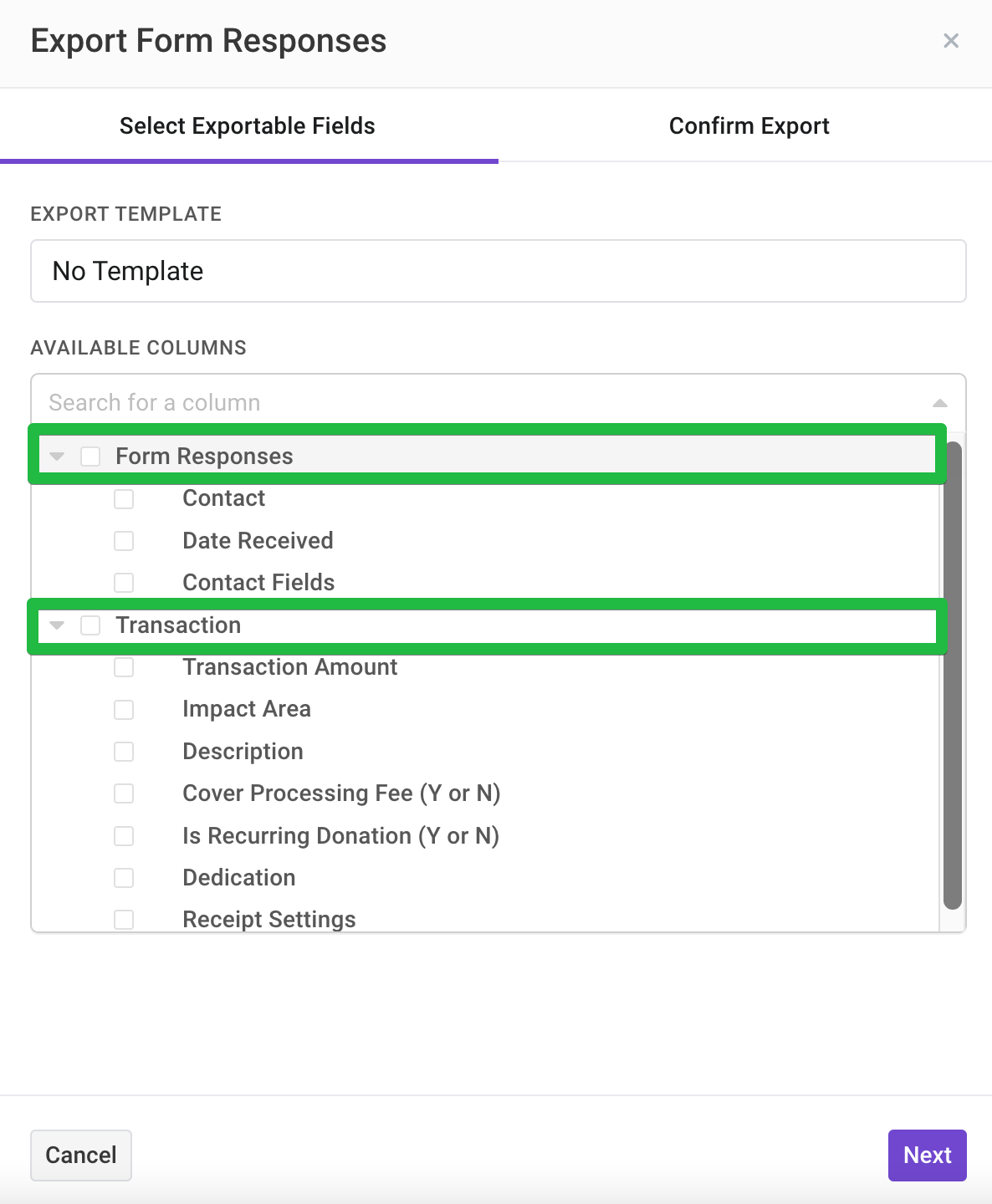
Task: Collapse the column search dropdown caret
Action: coord(940,403)
